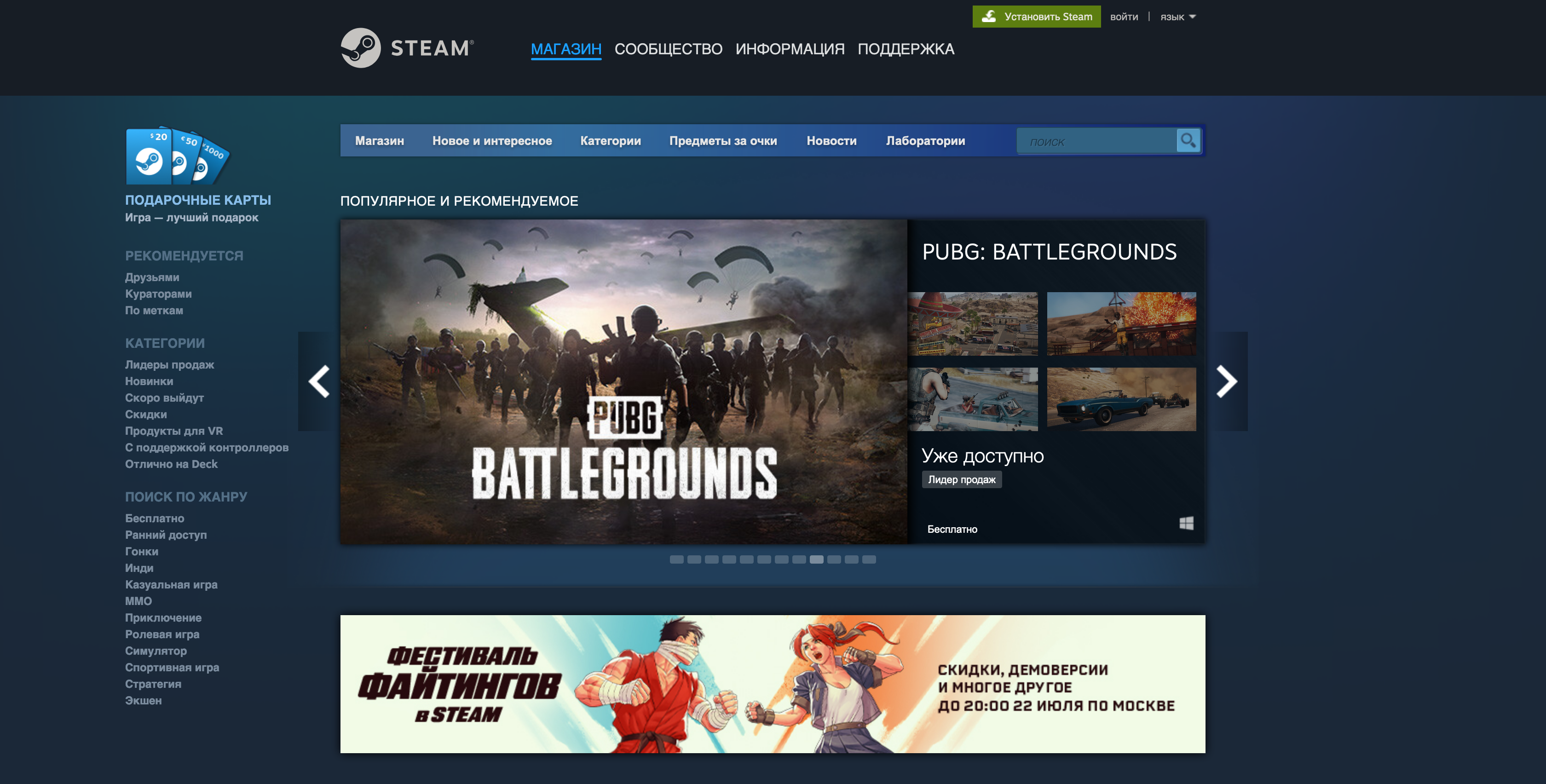1546x784 pixels.
Task: Open Лидеры продаж category
Action: click(x=169, y=364)
